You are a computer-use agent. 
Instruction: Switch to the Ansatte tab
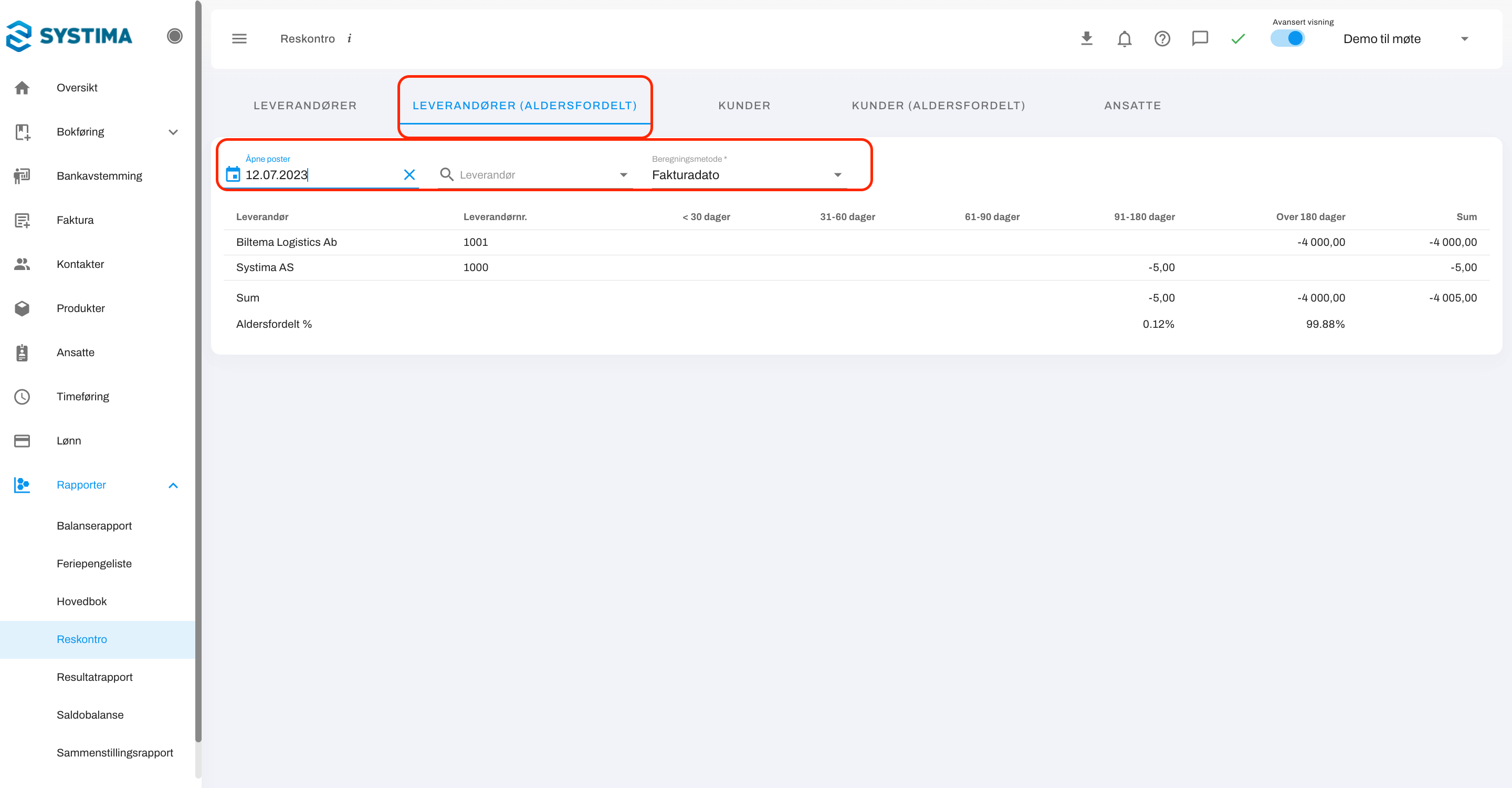pyautogui.click(x=1132, y=106)
